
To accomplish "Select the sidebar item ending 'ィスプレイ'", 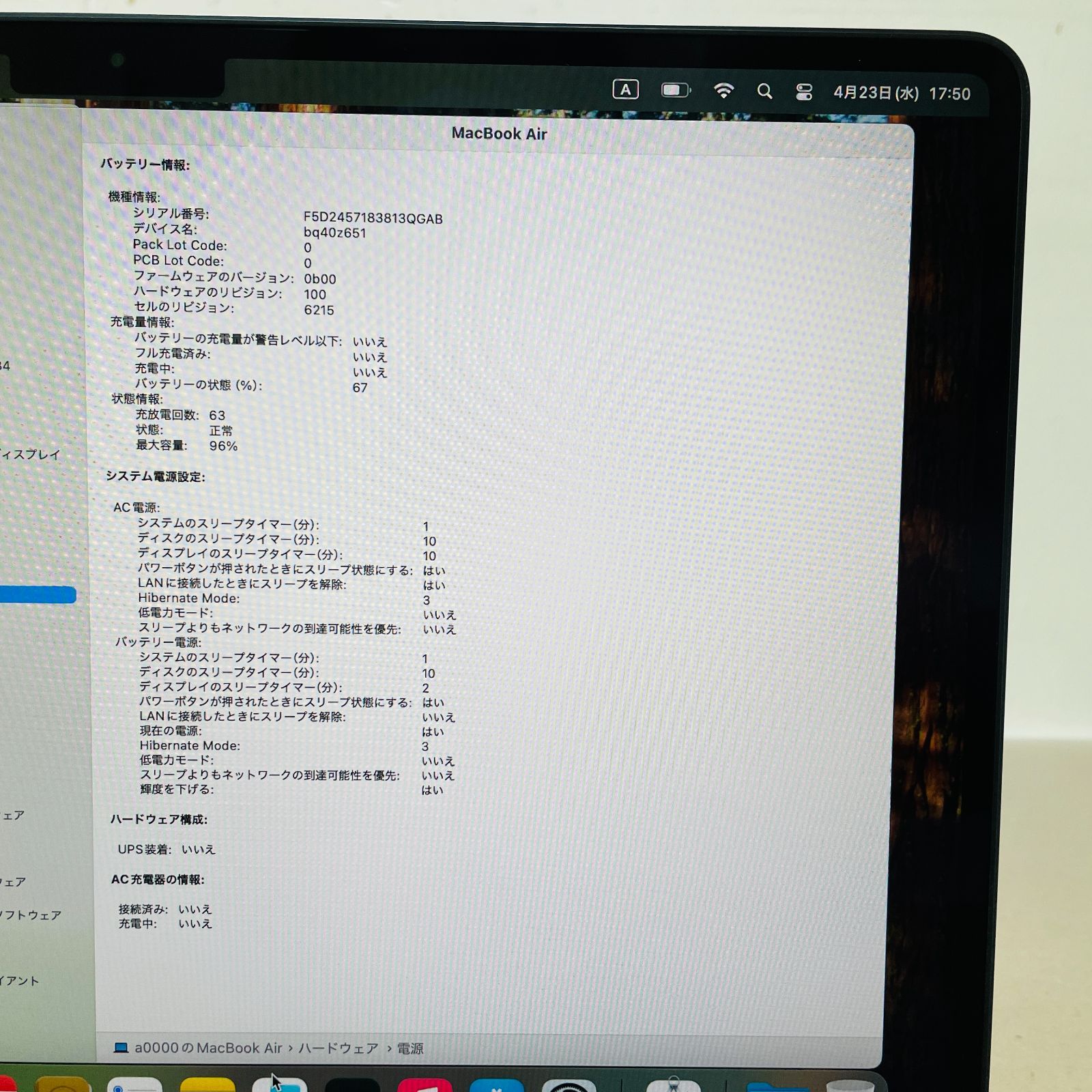I will tap(30, 455).
